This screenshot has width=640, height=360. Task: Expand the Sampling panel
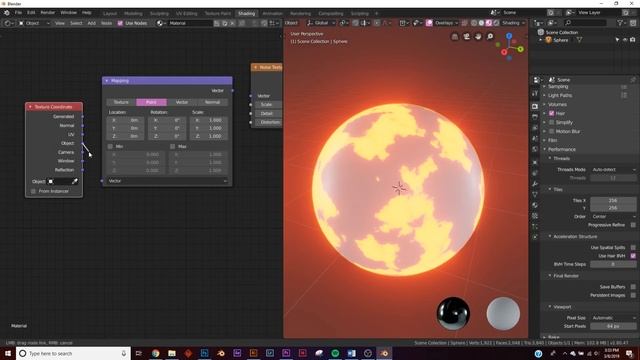click(558, 87)
